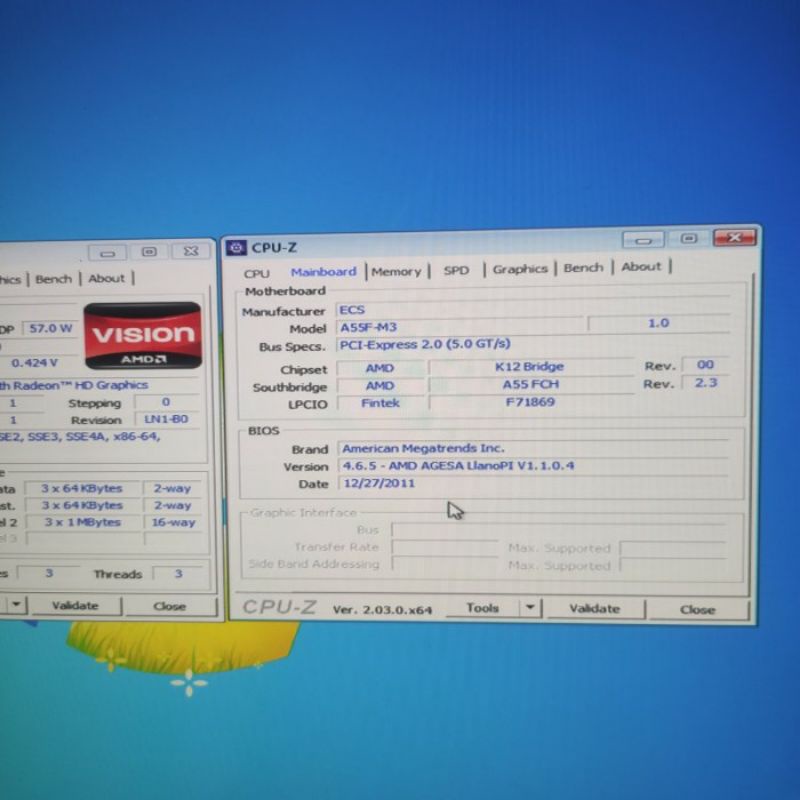Switch to the CPU tab
Screen dimensions: 800x800
pyautogui.click(x=257, y=272)
